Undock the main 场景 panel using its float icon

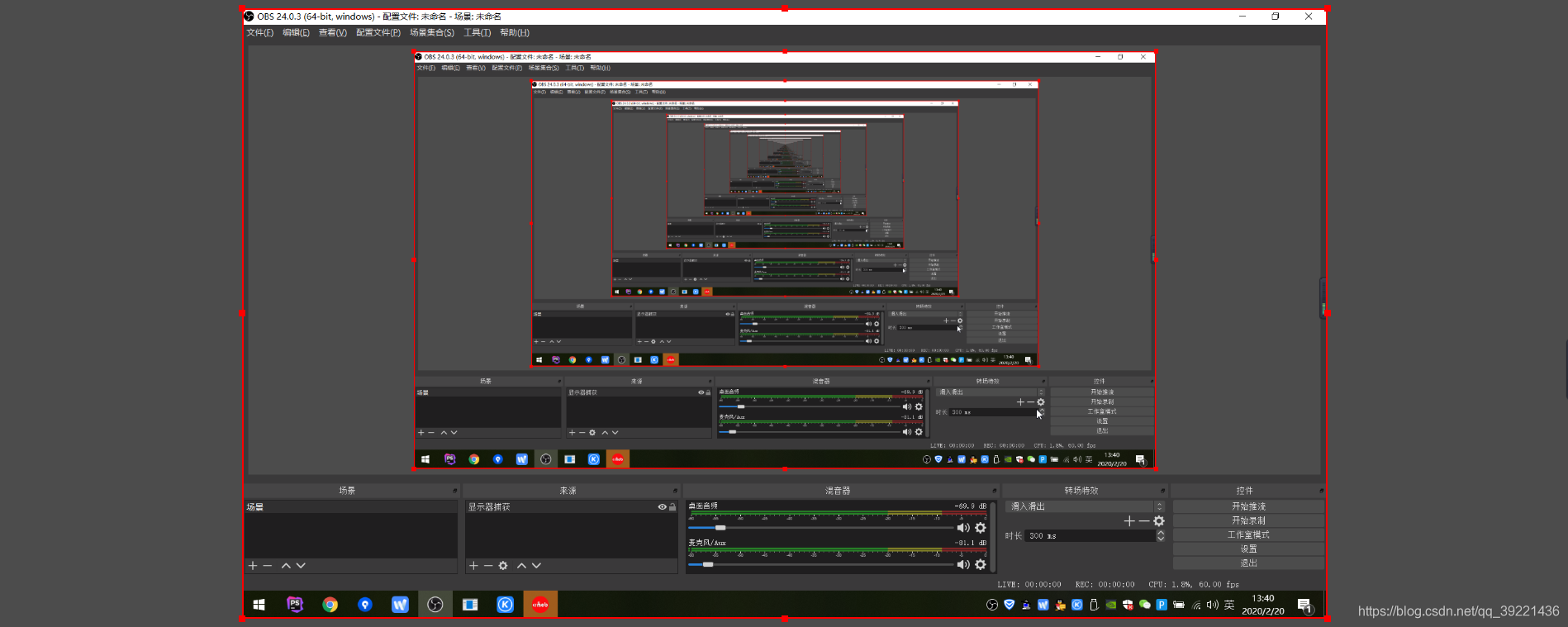pyautogui.click(x=455, y=491)
